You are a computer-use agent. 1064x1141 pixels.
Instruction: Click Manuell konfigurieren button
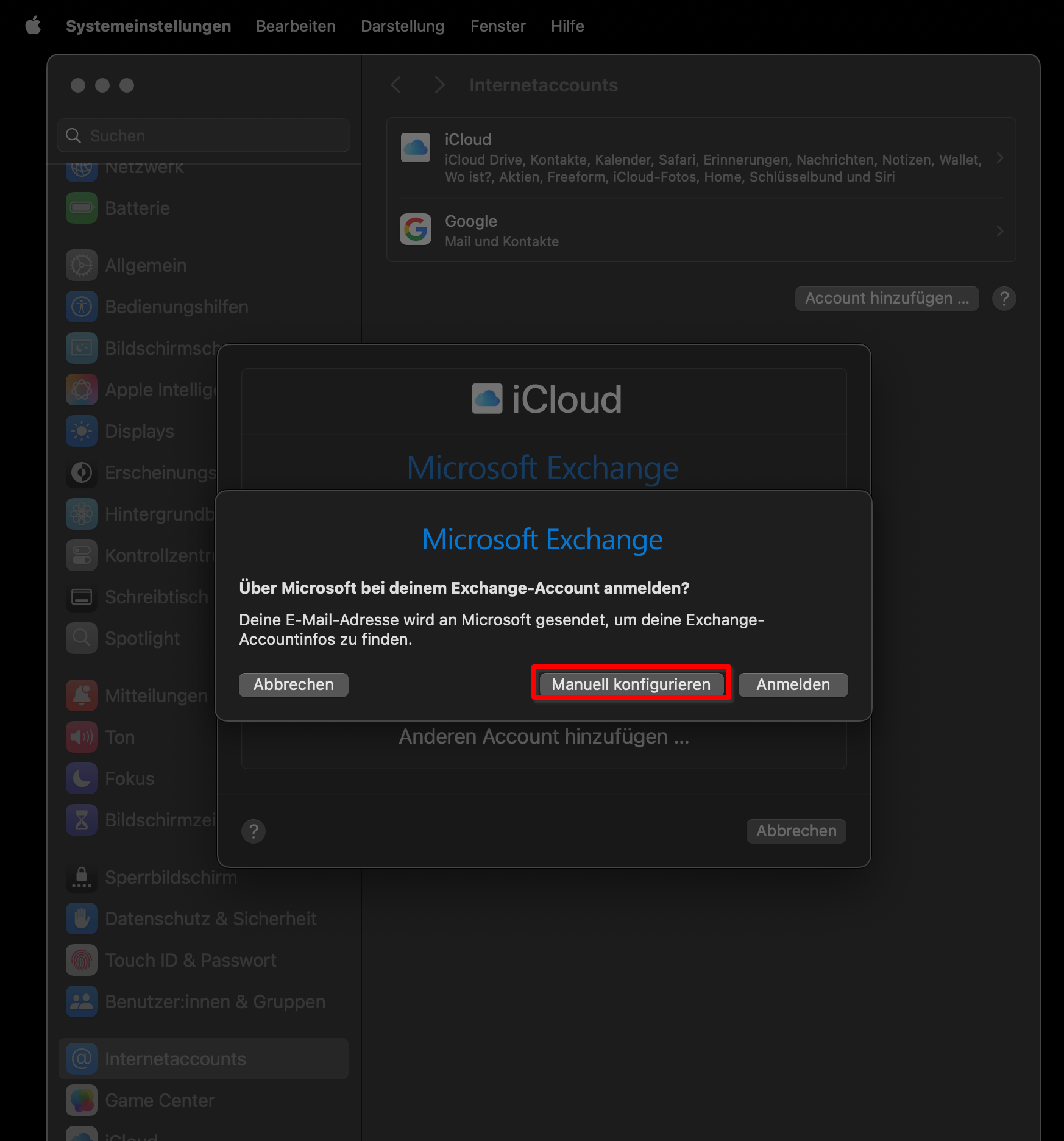631,684
